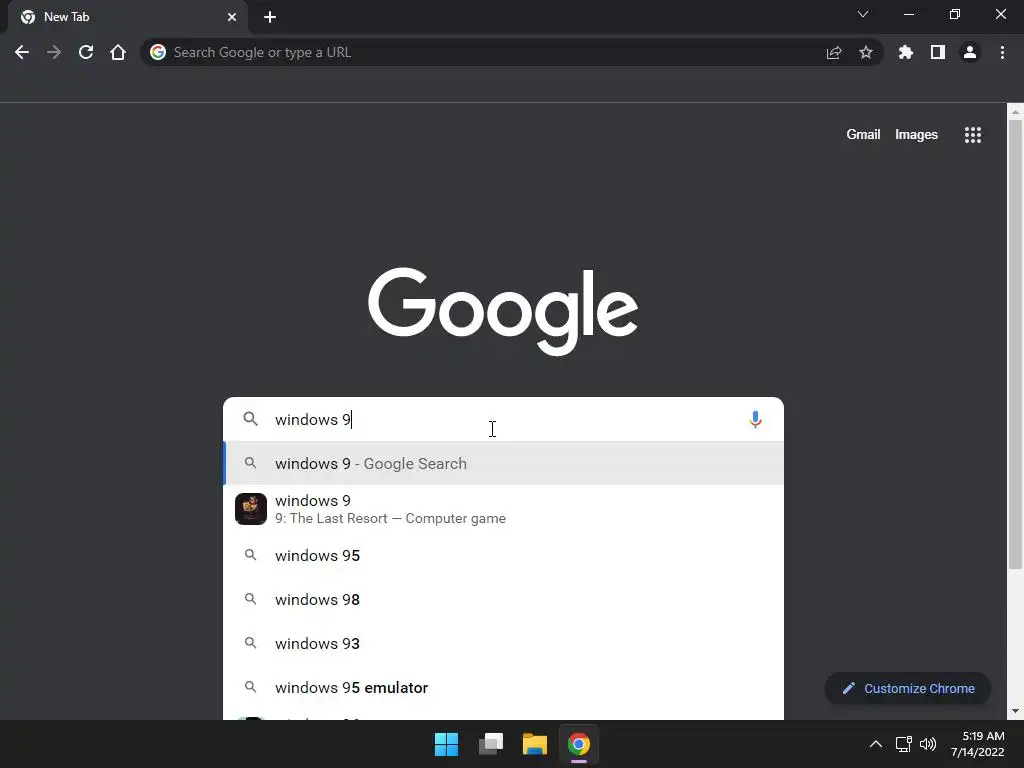Screen dimensions: 1024x768
Task: Show hidden tray icons chevron
Action: (876, 744)
